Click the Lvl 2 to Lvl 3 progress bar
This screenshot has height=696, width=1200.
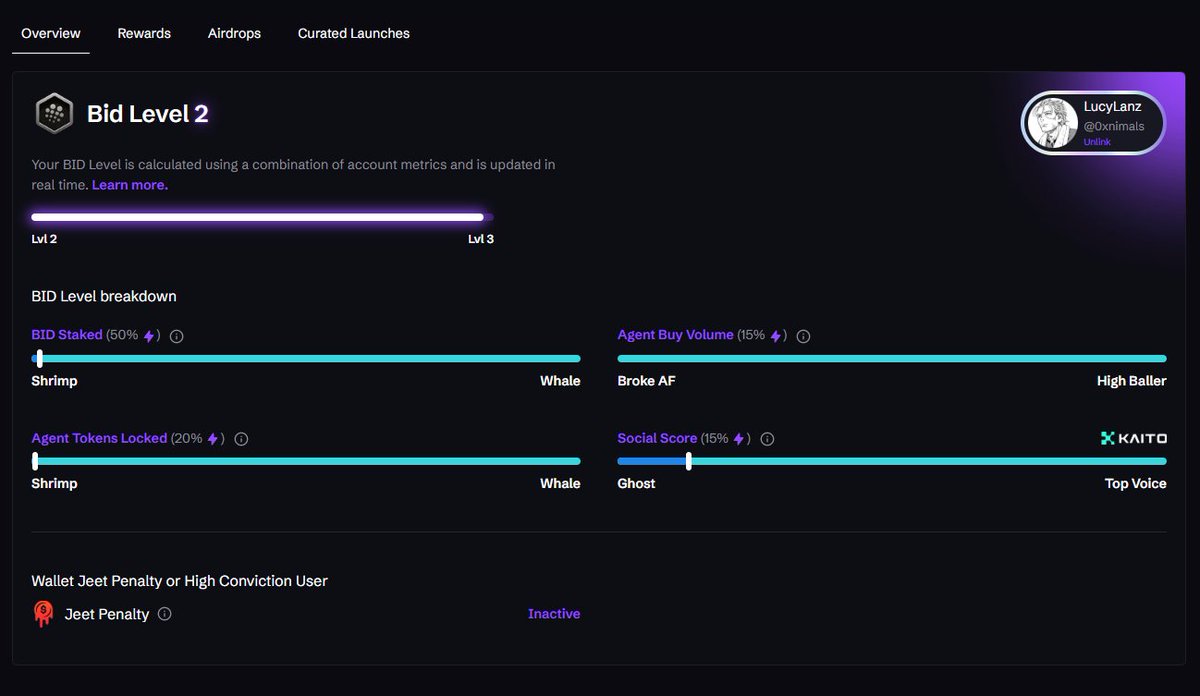coord(262,217)
